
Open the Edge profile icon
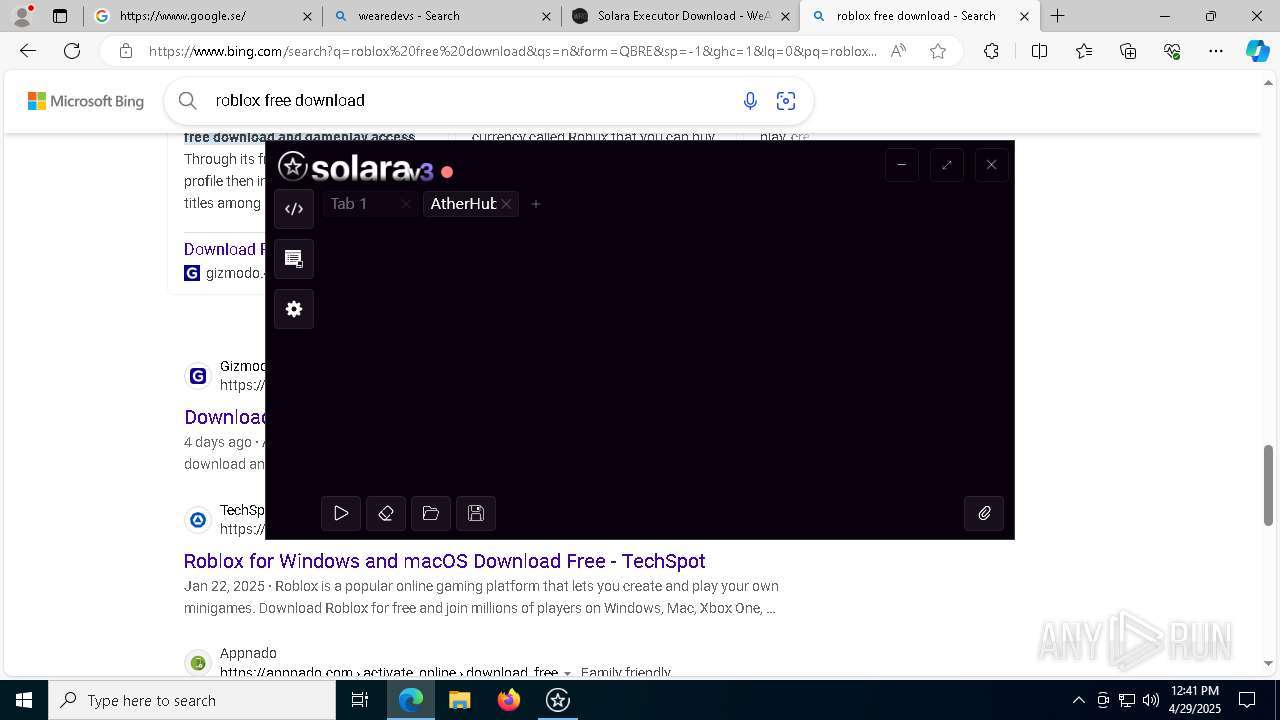click(x=22, y=16)
